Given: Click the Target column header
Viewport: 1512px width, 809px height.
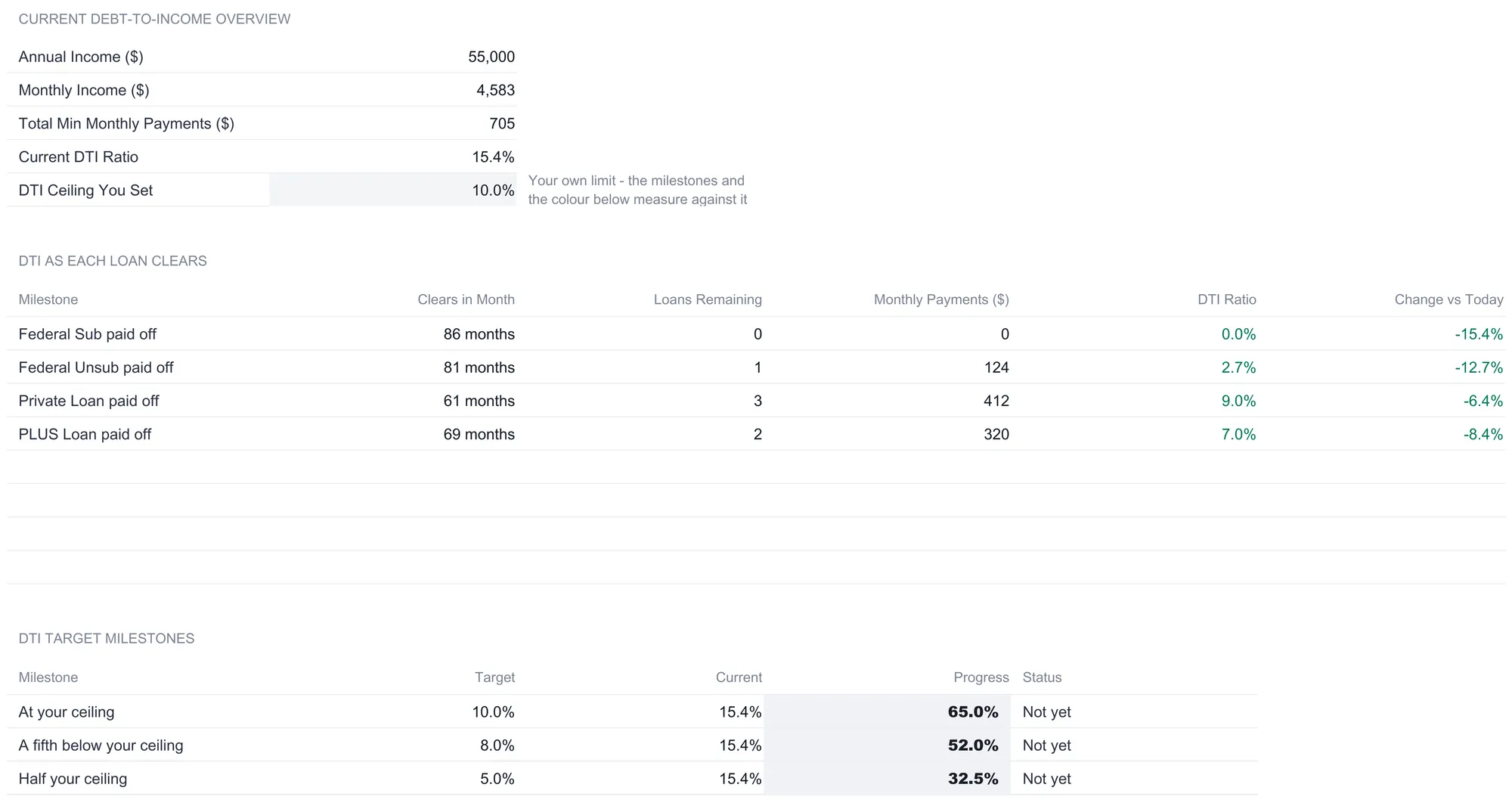Looking at the screenshot, I should (494, 677).
